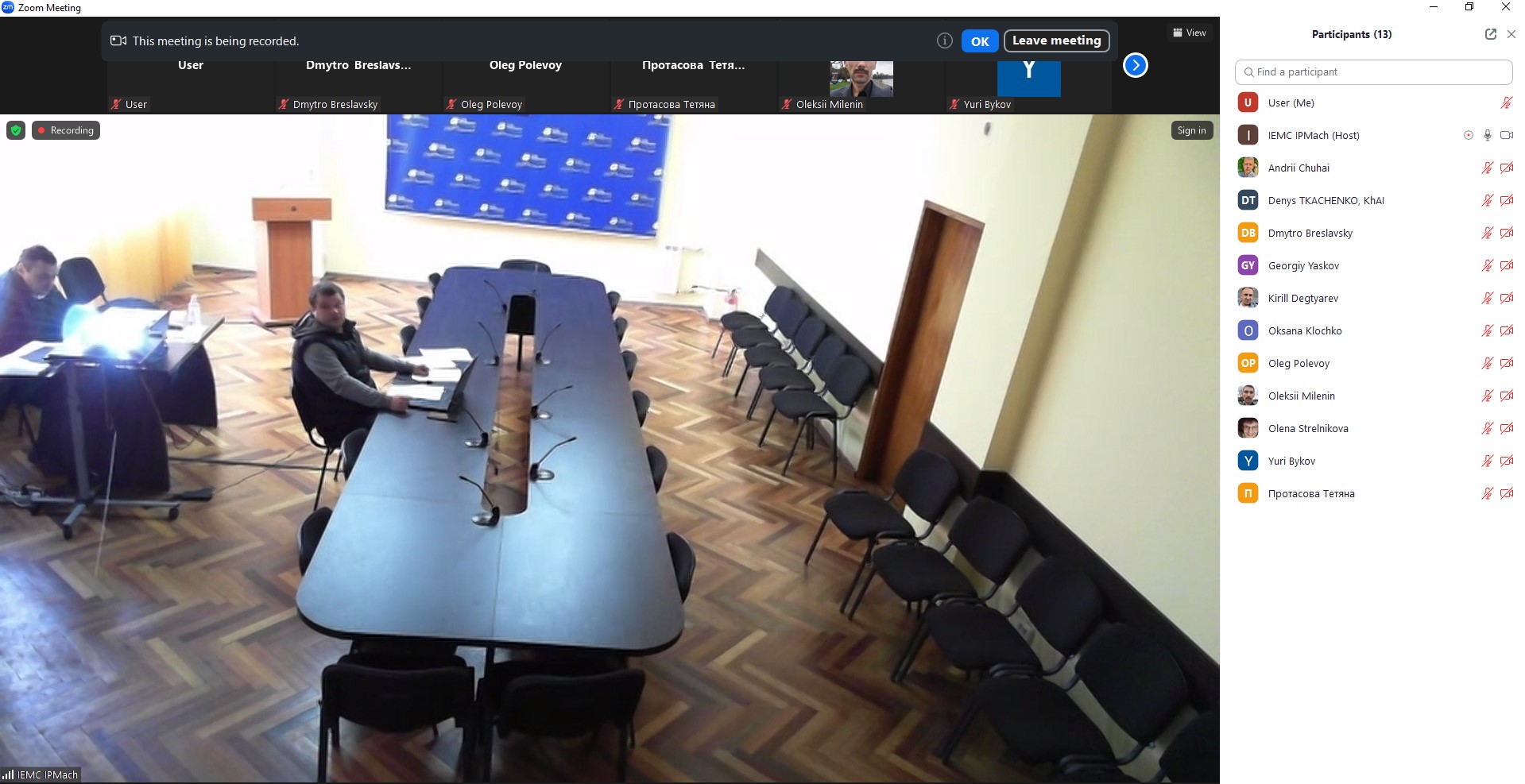Screen dimensions: 1525x784
Task: Click the network signal strength icon
Action: (x=8, y=774)
